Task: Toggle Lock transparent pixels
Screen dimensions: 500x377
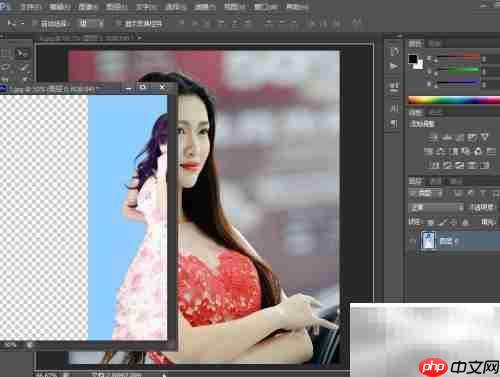Action: click(431, 222)
